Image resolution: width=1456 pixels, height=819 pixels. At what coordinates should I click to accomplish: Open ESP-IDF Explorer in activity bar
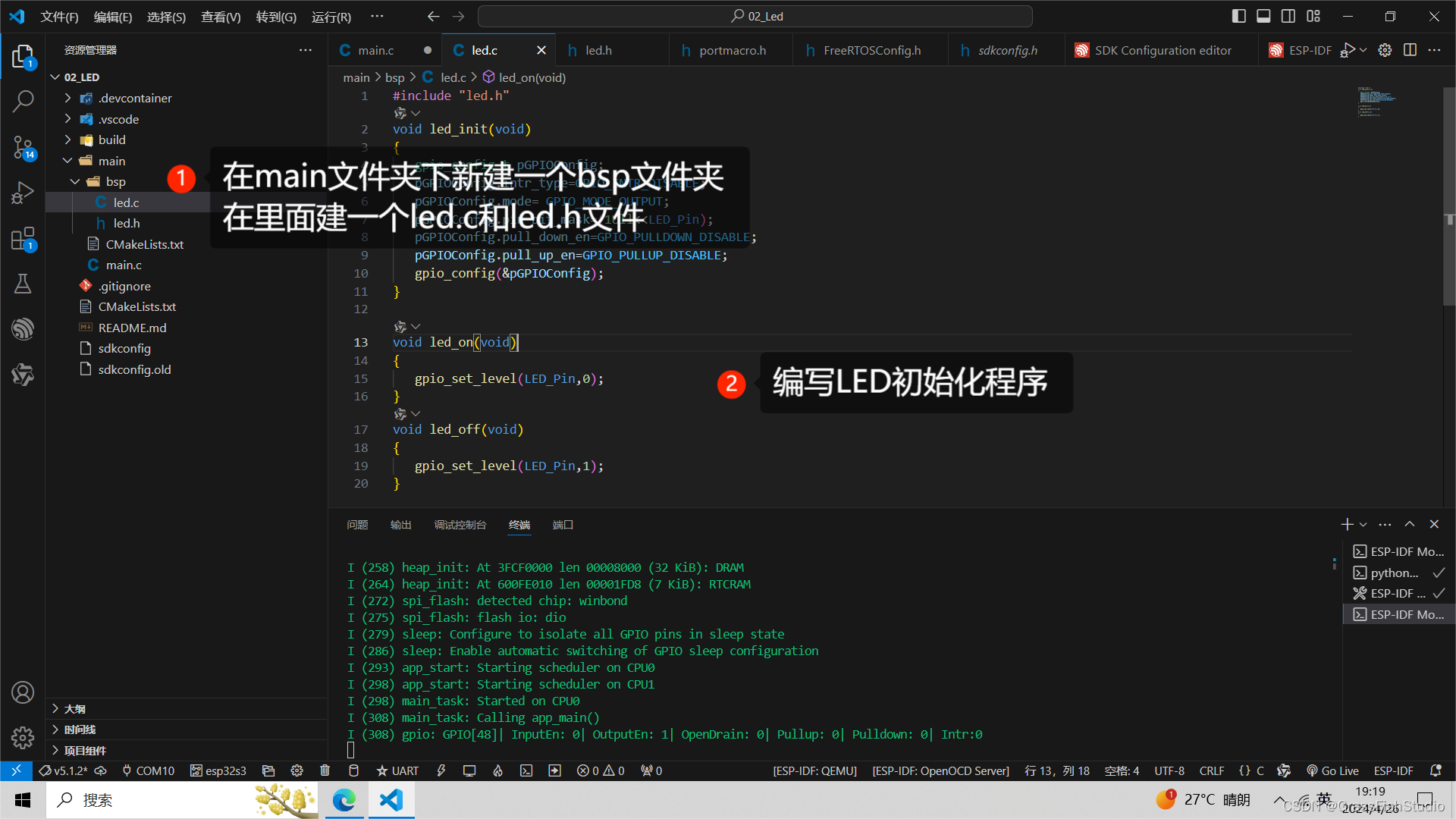23,329
